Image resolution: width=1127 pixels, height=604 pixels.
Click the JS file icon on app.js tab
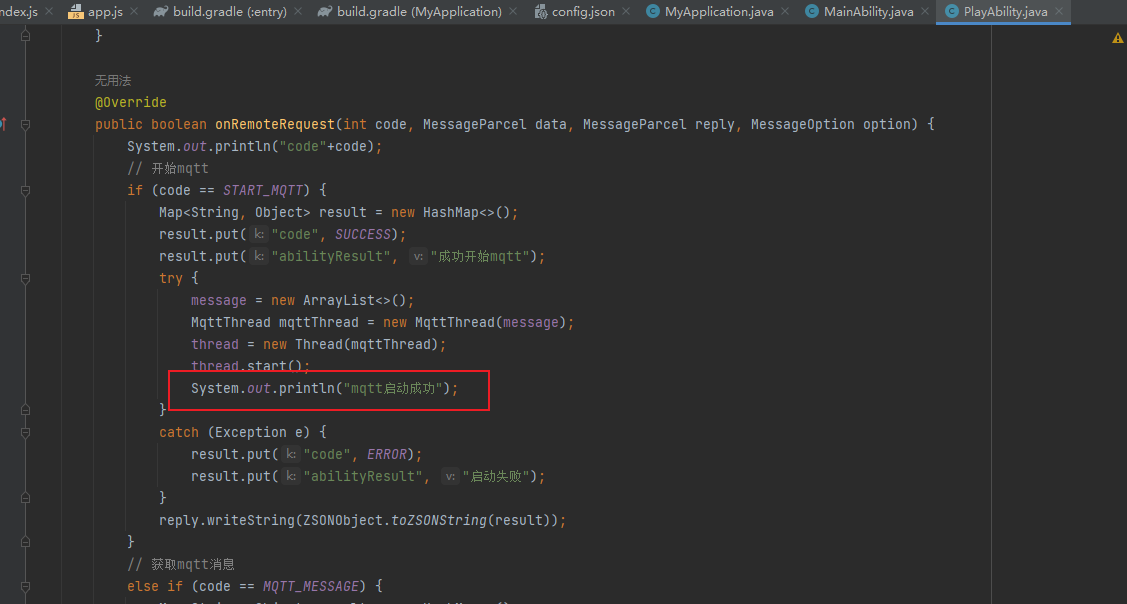(75, 12)
